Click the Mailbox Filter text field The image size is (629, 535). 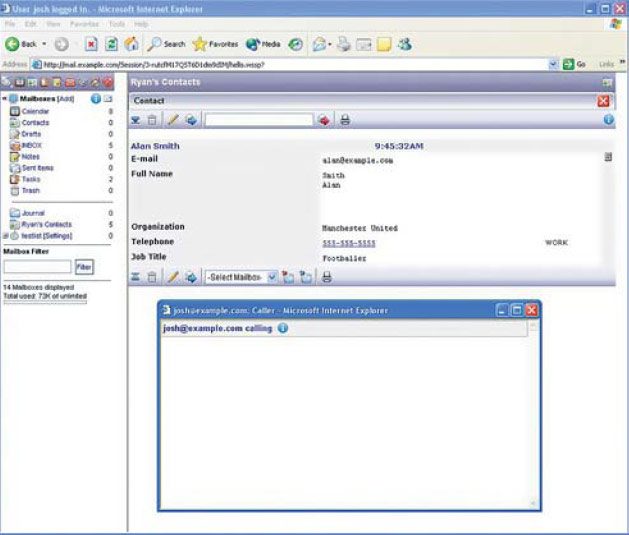coord(37,267)
